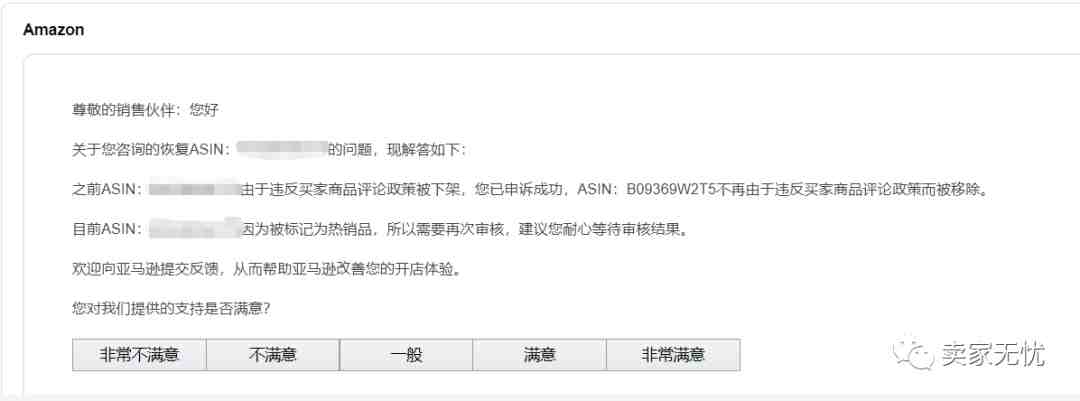Select the 一般 rating option
The image size is (1080, 401).
tap(406, 355)
